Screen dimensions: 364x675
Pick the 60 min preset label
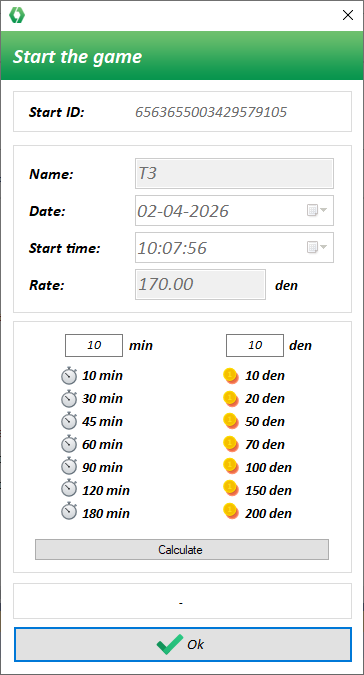click(102, 445)
